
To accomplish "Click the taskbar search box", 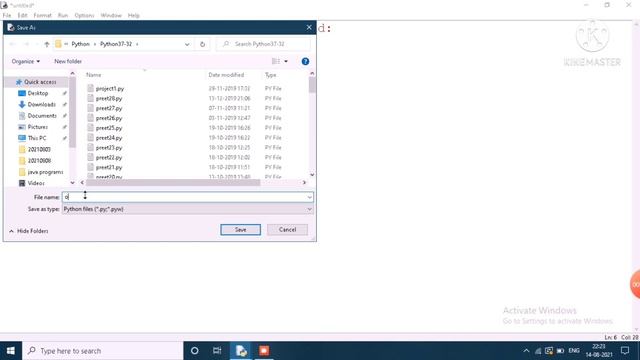I will [103, 351].
